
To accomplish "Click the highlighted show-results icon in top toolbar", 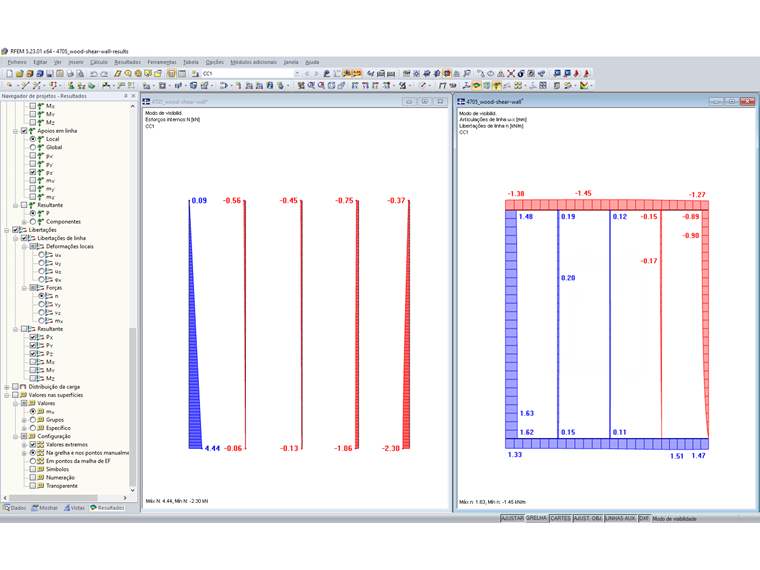I will click(x=347, y=73).
